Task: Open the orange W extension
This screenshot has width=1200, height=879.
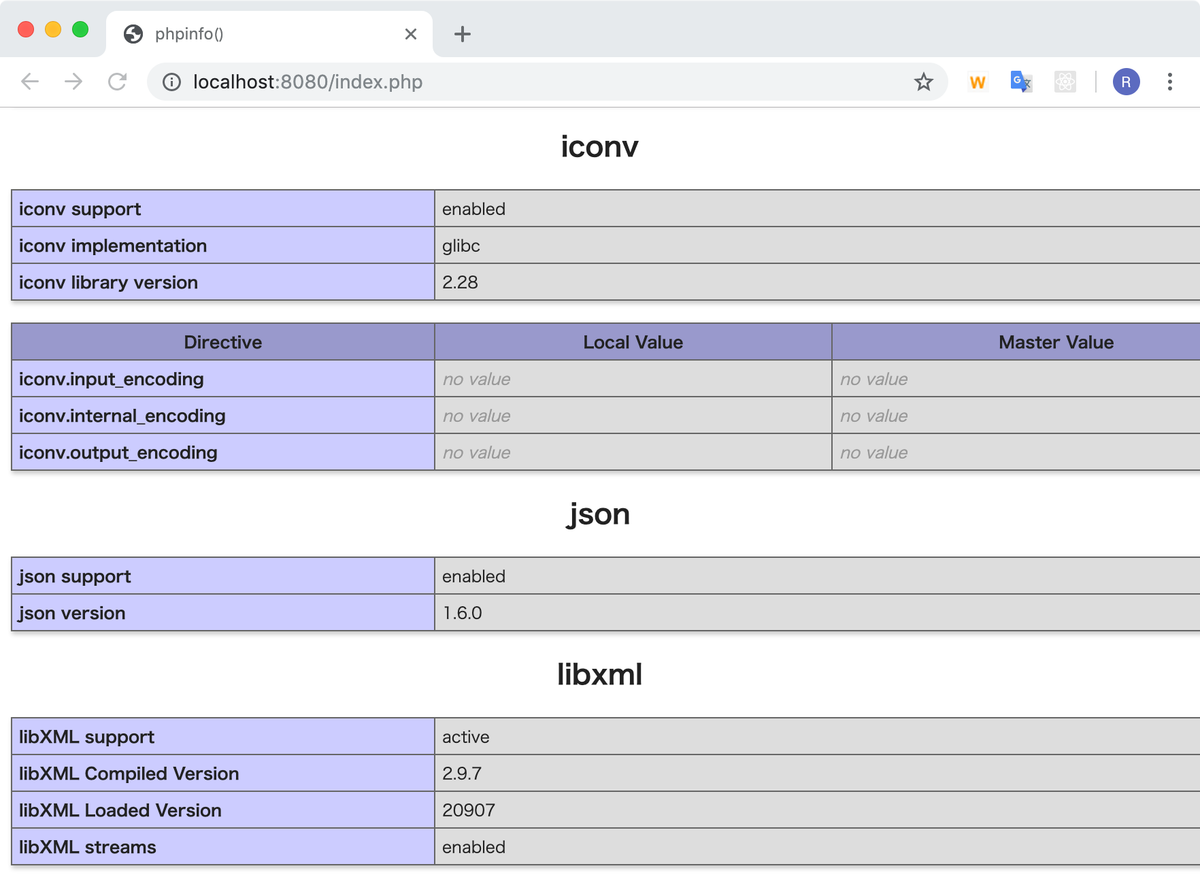Action: click(977, 82)
